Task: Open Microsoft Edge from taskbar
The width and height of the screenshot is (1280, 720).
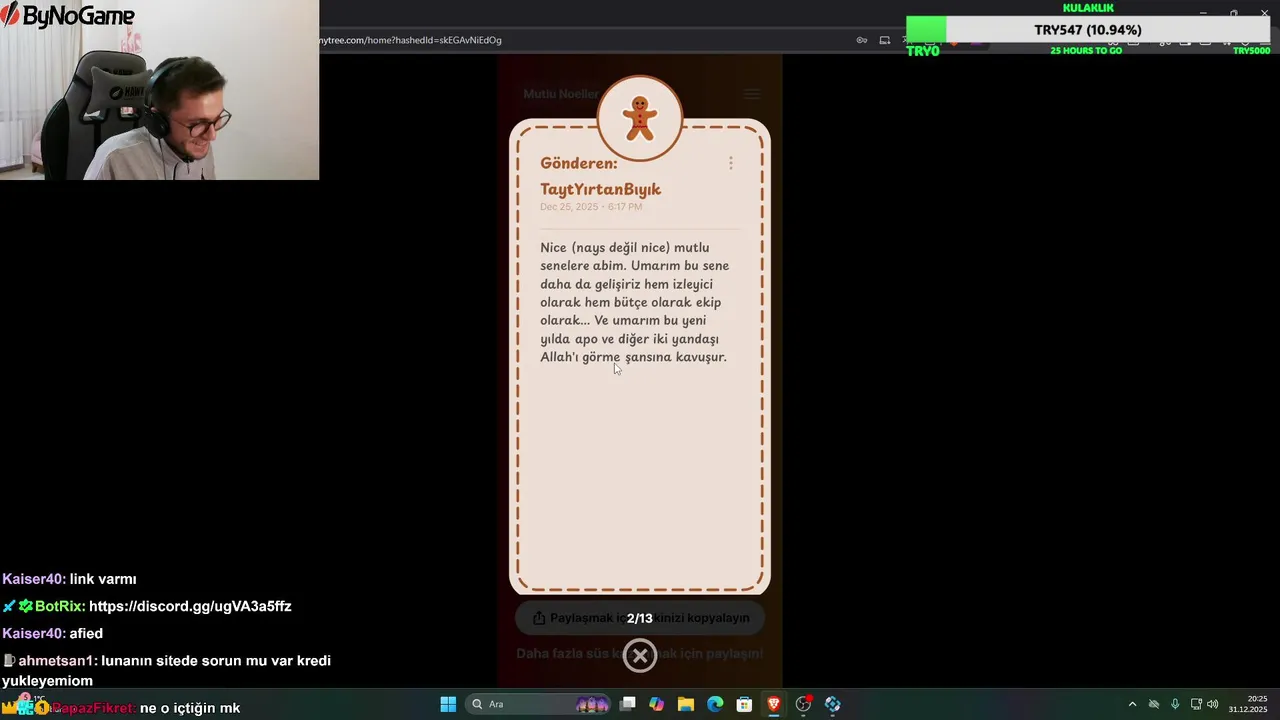Action: pyautogui.click(x=715, y=704)
